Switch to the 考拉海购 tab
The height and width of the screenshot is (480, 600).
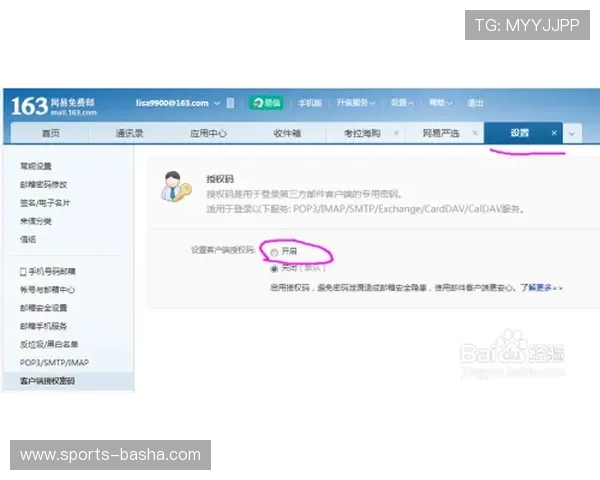362,133
